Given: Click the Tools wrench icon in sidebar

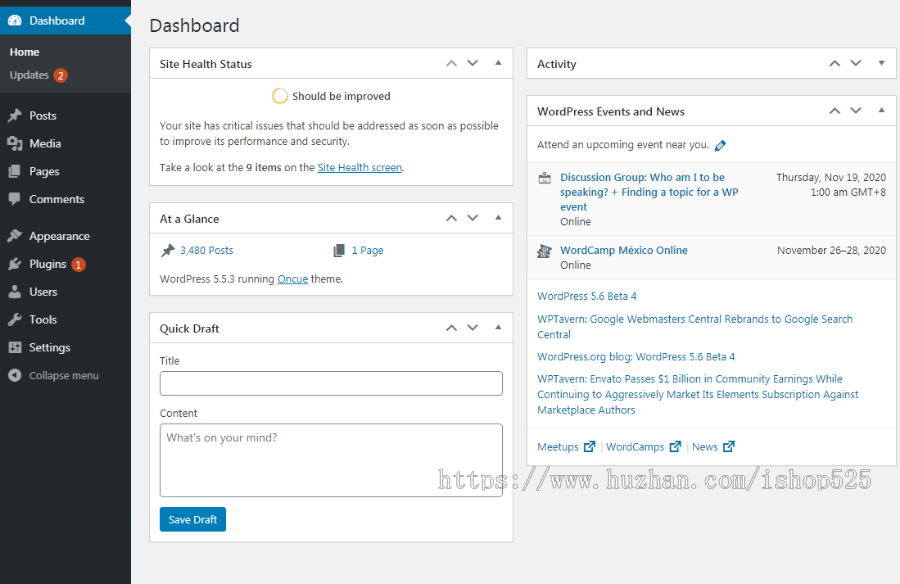Looking at the screenshot, I should pyautogui.click(x=15, y=319).
